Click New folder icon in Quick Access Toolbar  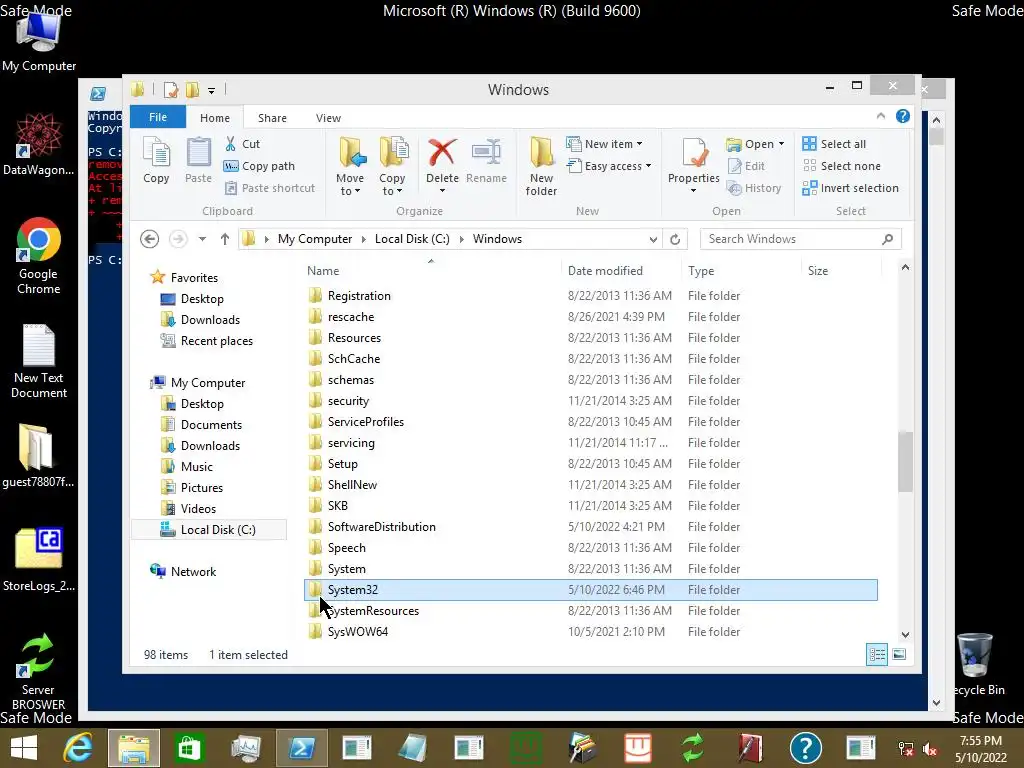(x=193, y=89)
